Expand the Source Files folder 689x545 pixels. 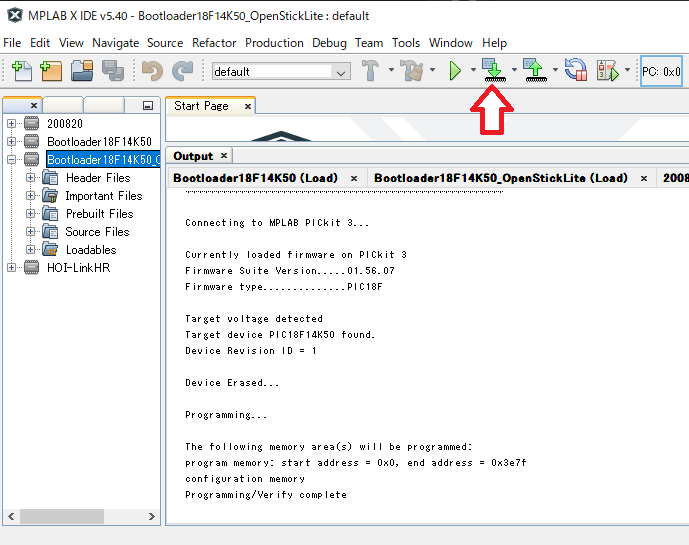click(x=30, y=232)
